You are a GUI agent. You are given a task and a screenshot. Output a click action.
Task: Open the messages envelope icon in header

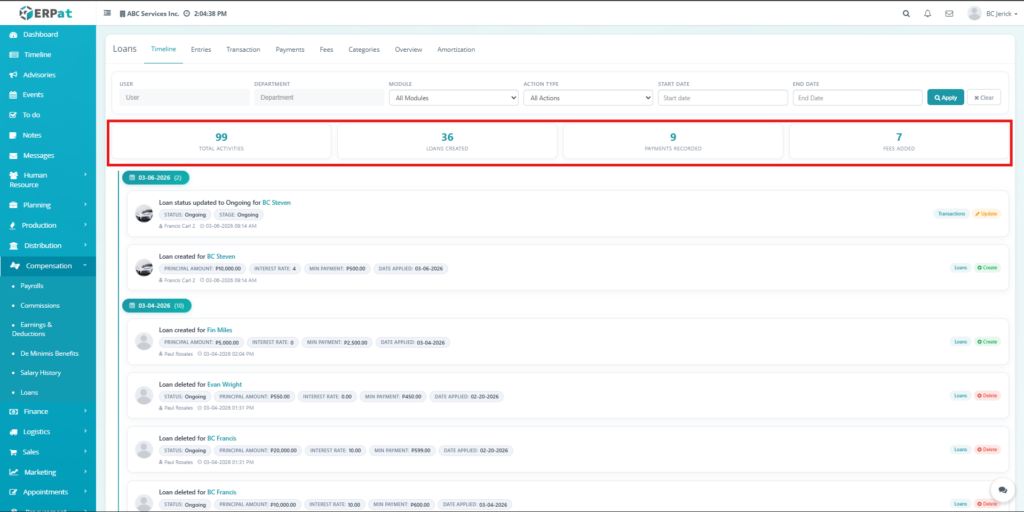click(948, 14)
